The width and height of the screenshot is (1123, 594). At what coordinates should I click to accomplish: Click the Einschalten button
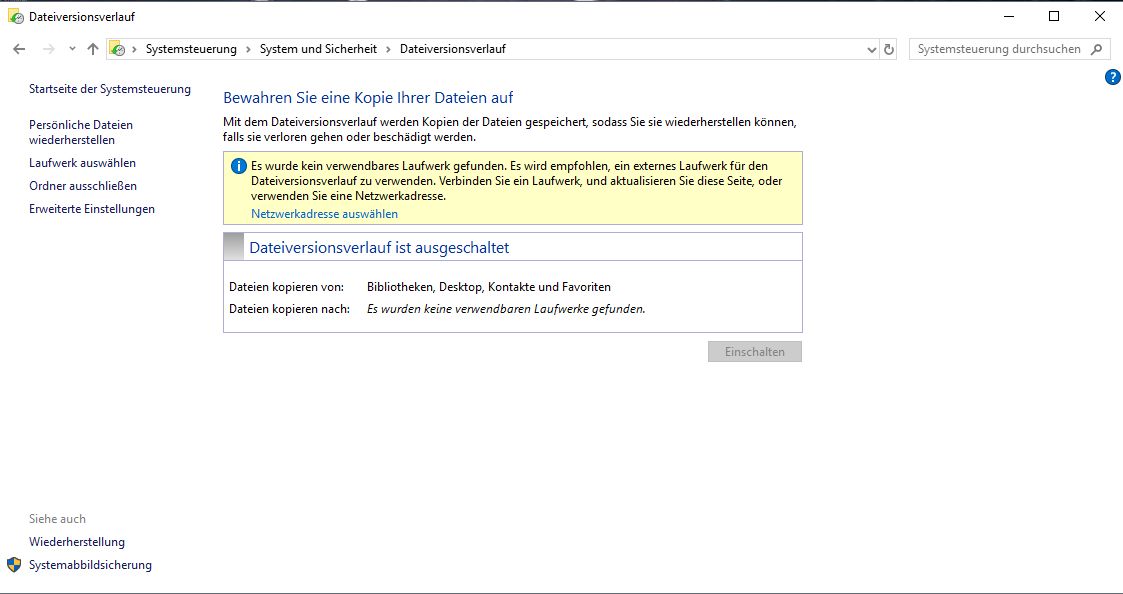(x=754, y=352)
